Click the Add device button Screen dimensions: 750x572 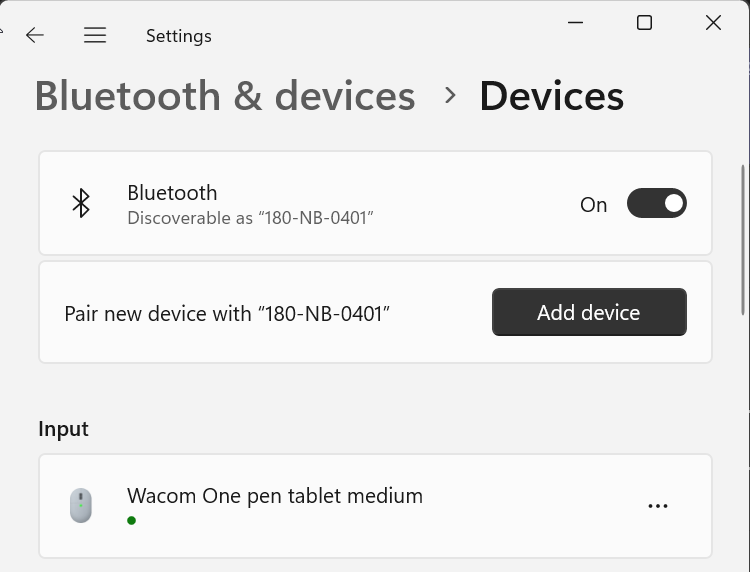(x=589, y=312)
